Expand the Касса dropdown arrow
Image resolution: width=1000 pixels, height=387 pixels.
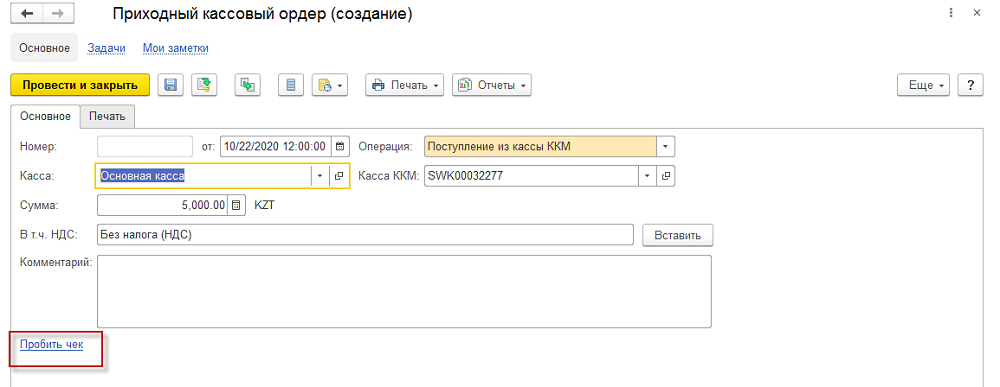pos(321,175)
